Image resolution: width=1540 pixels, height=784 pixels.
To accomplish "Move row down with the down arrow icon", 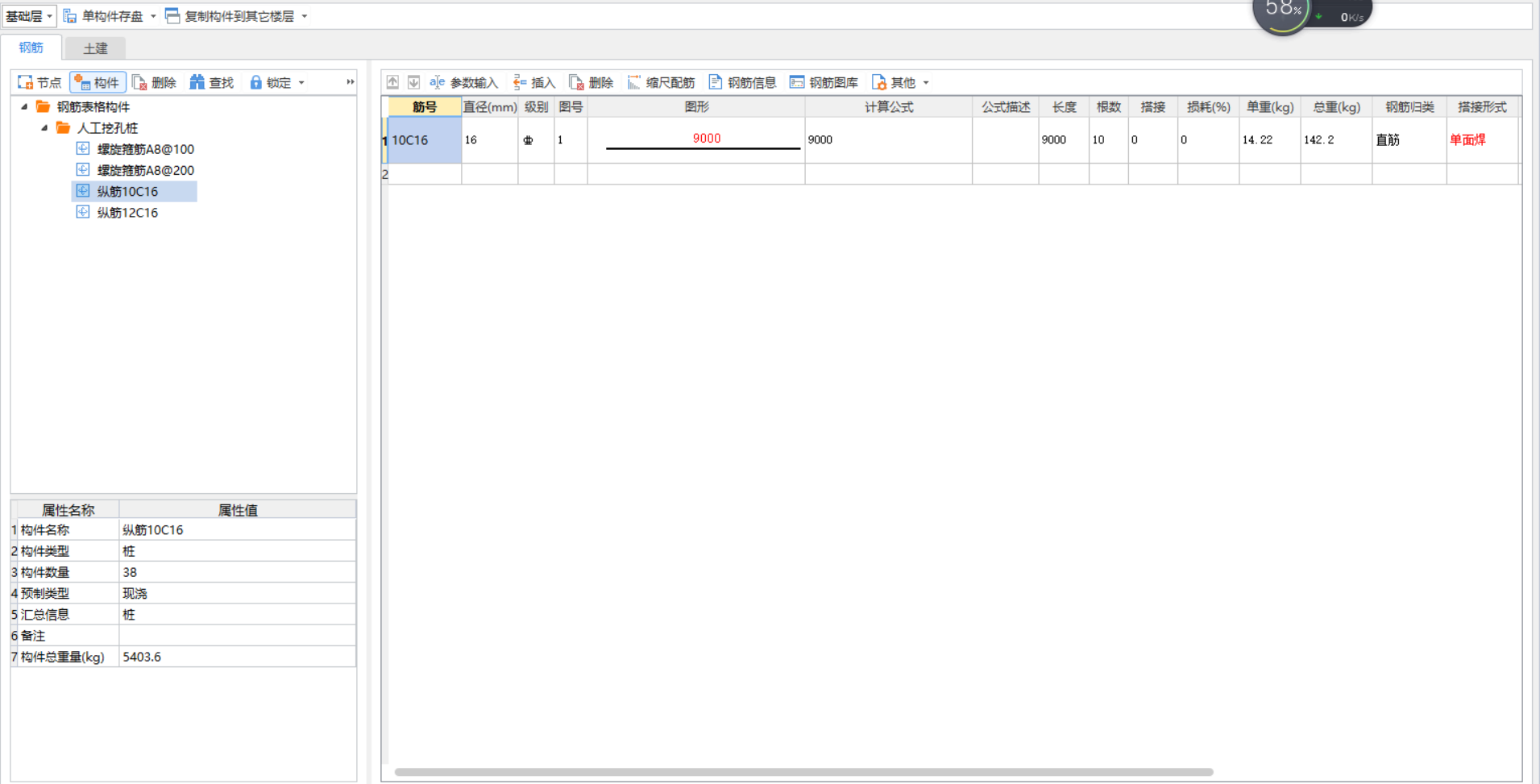I will (x=413, y=82).
